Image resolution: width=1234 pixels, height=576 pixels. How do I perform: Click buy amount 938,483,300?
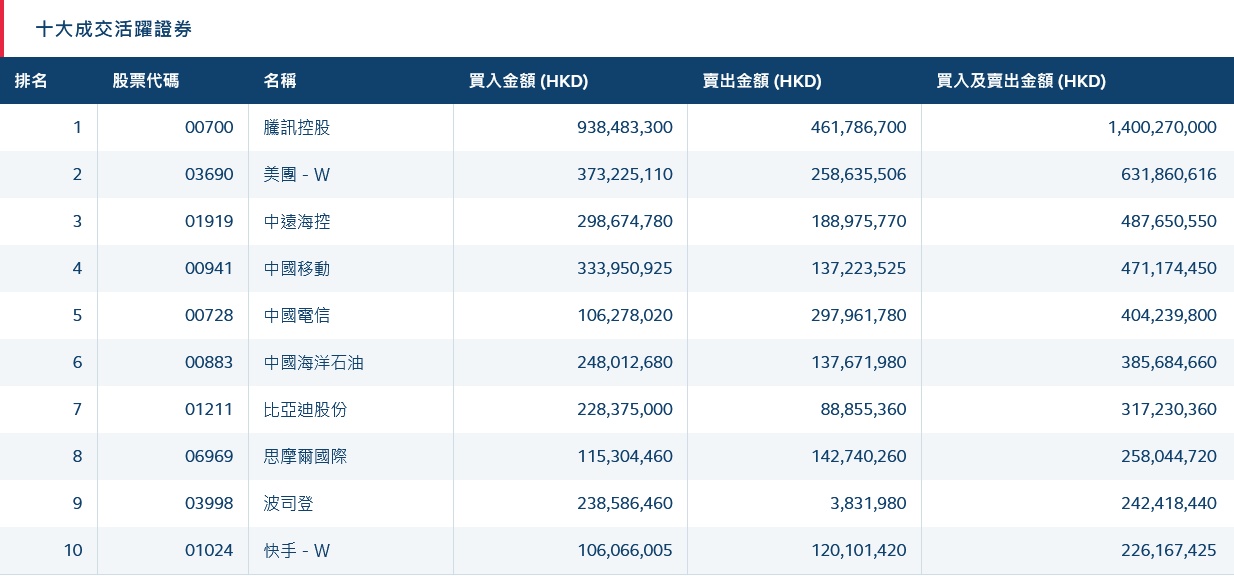coord(625,127)
